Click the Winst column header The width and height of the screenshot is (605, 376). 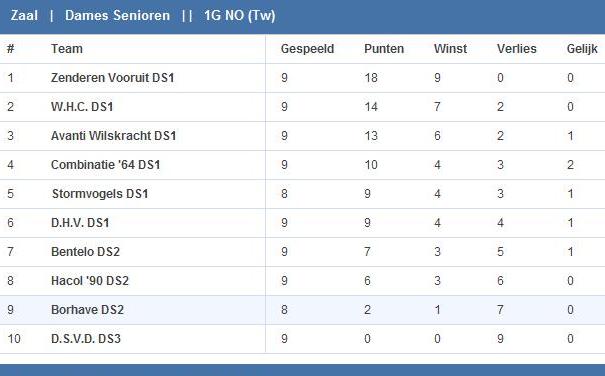tap(450, 49)
